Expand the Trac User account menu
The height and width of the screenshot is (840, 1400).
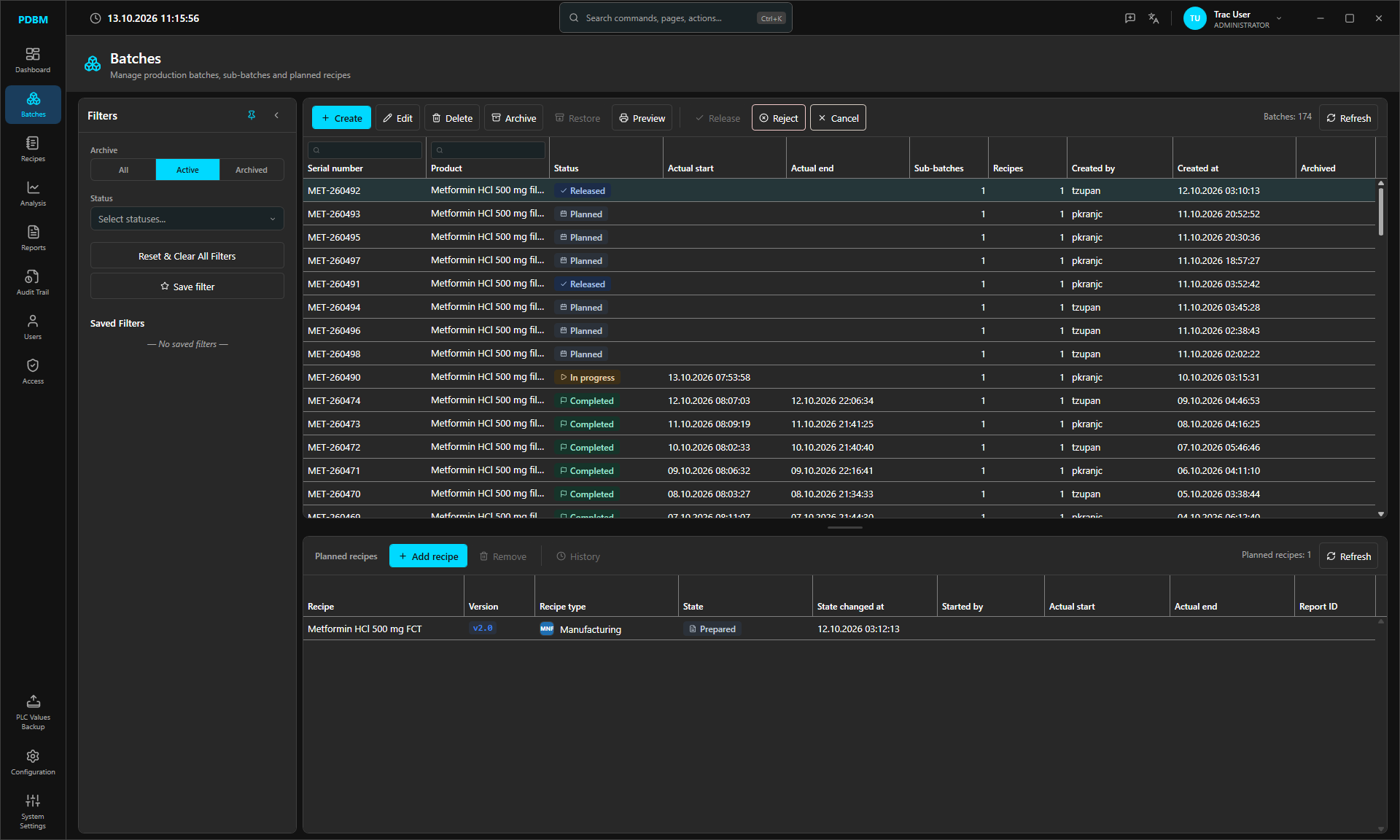(x=1232, y=19)
